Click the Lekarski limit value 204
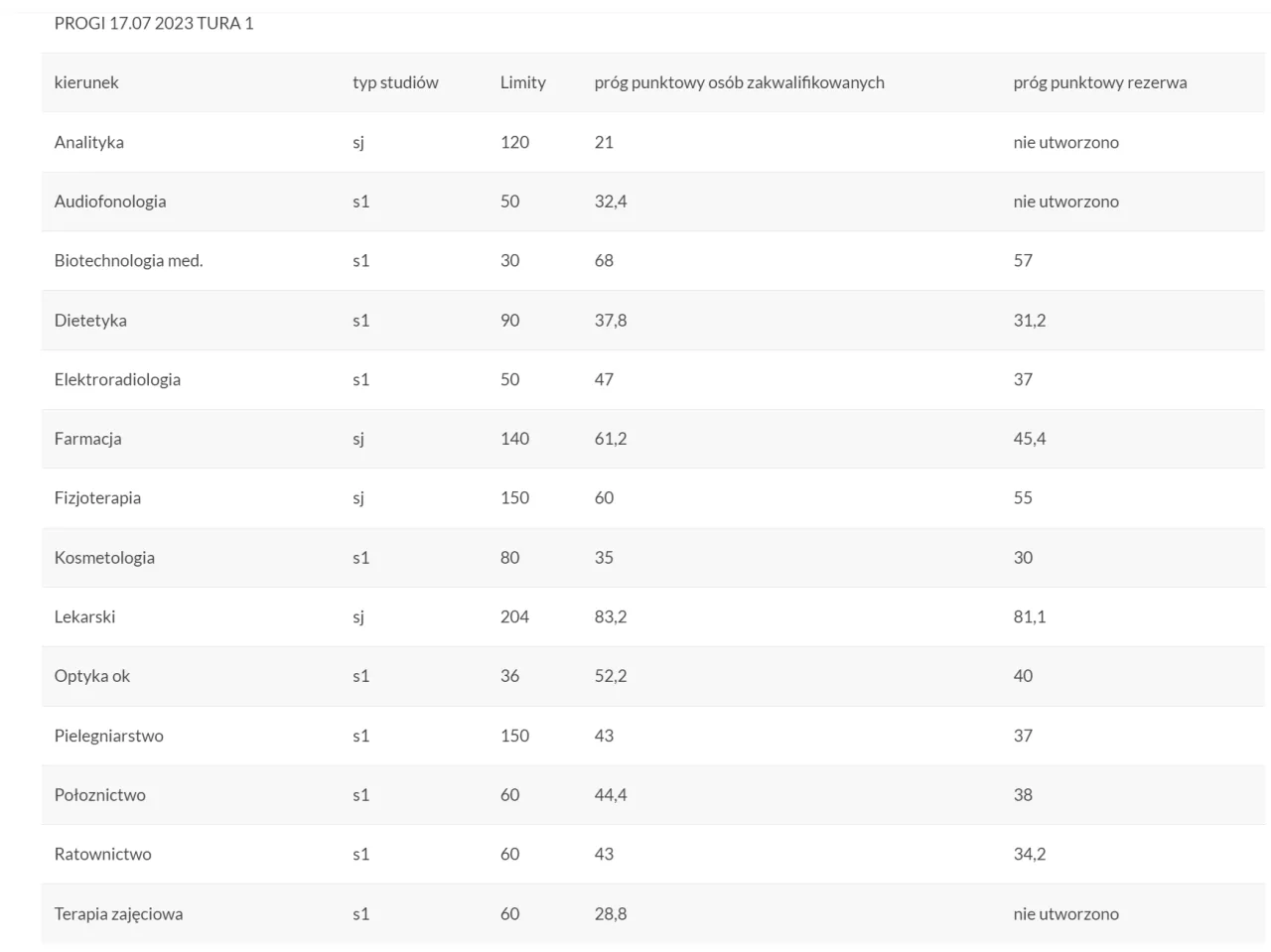Viewport: 1271px width, 952px height. tap(514, 616)
